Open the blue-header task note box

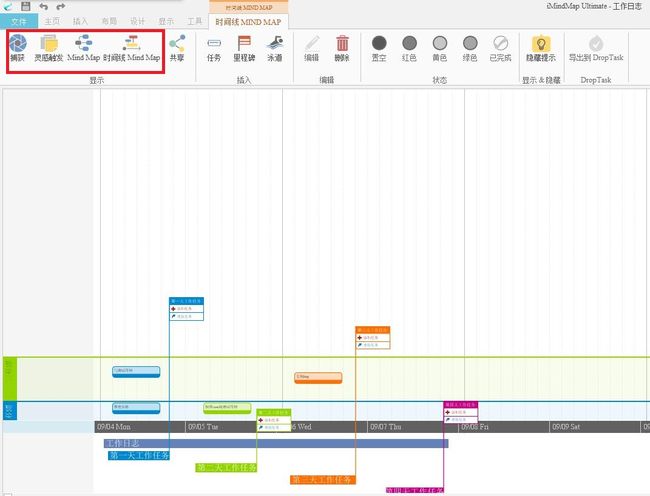(187, 309)
